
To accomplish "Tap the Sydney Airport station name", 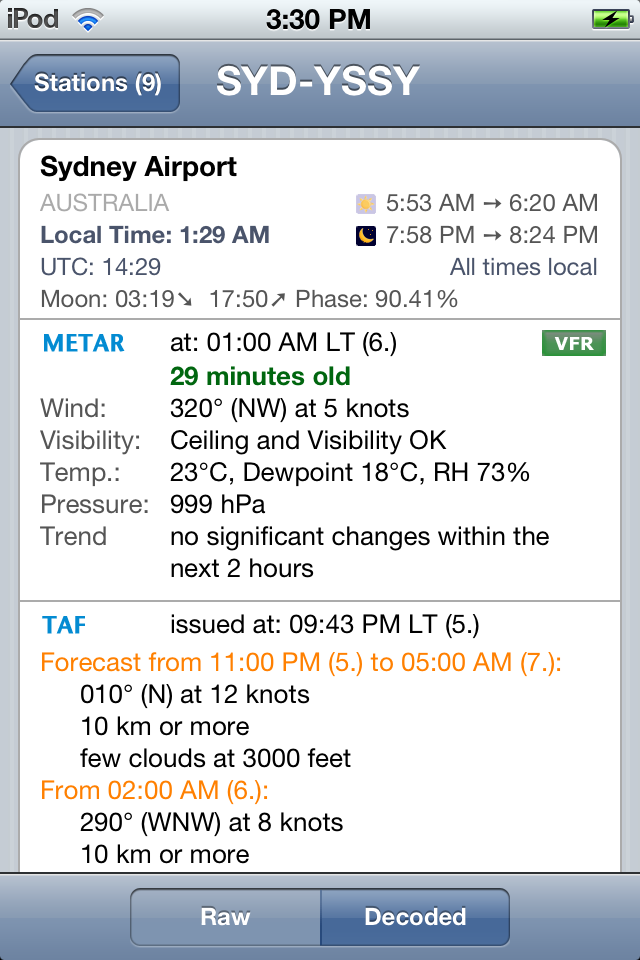I will point(138,167).
